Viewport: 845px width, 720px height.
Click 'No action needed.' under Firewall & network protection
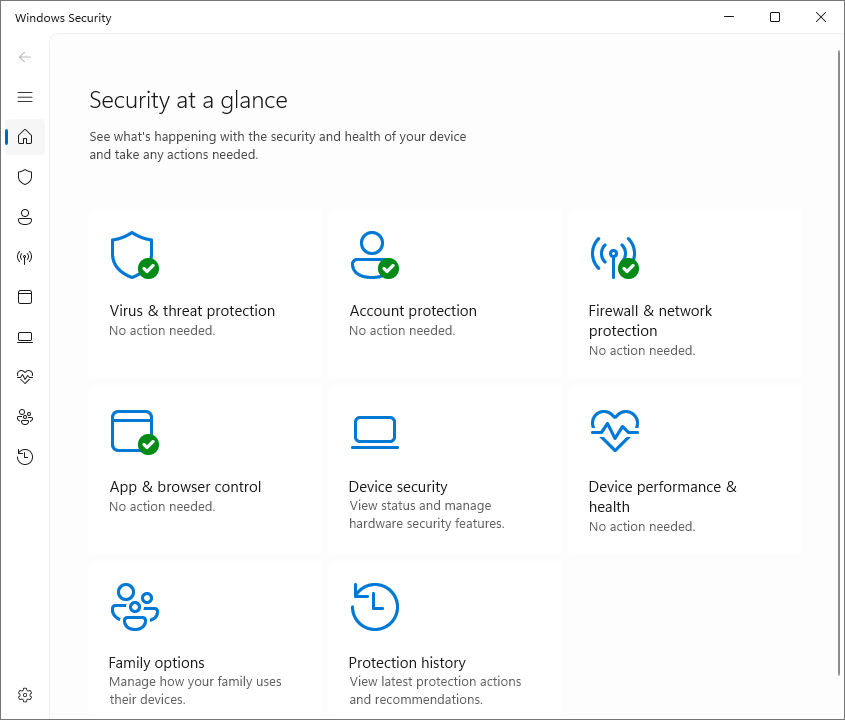(x=642, y=351)
